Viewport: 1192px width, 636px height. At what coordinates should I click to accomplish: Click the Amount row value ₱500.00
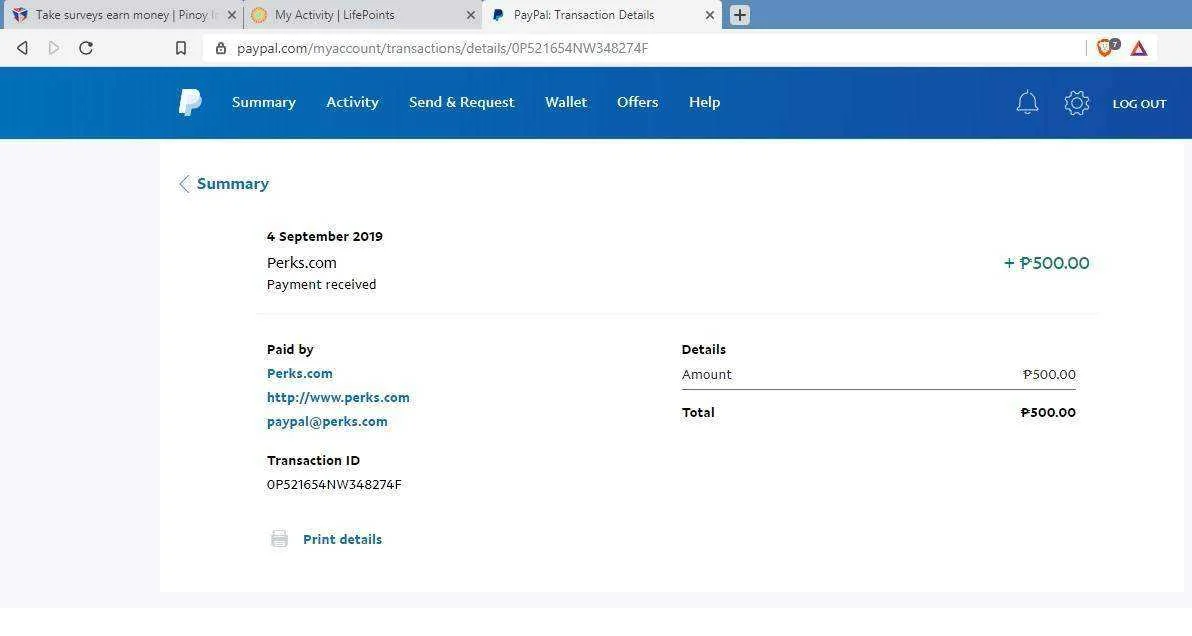coord(1049,374)
